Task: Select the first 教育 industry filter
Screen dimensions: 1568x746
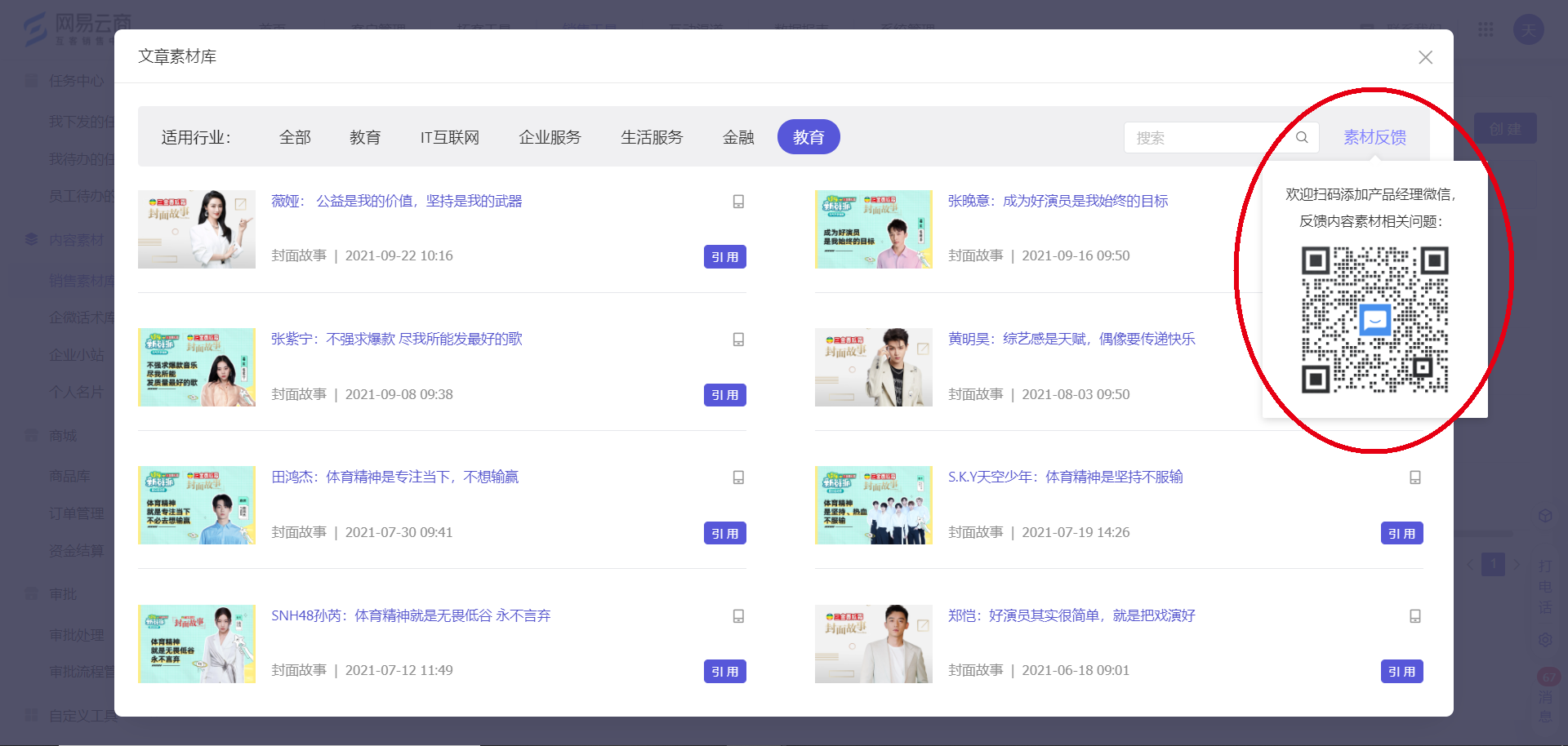Action: [365, 137]
